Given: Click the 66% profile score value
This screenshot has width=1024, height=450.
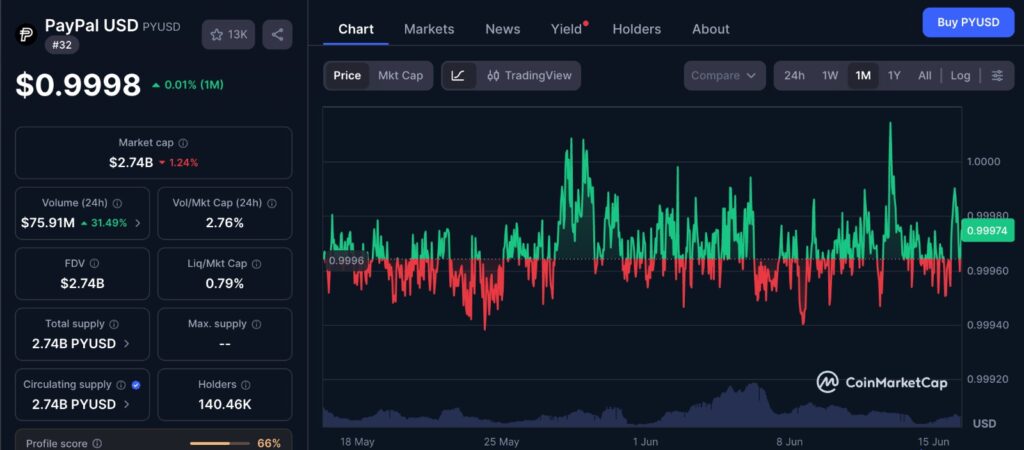Looking at the screenshot, I should (269, 443).
